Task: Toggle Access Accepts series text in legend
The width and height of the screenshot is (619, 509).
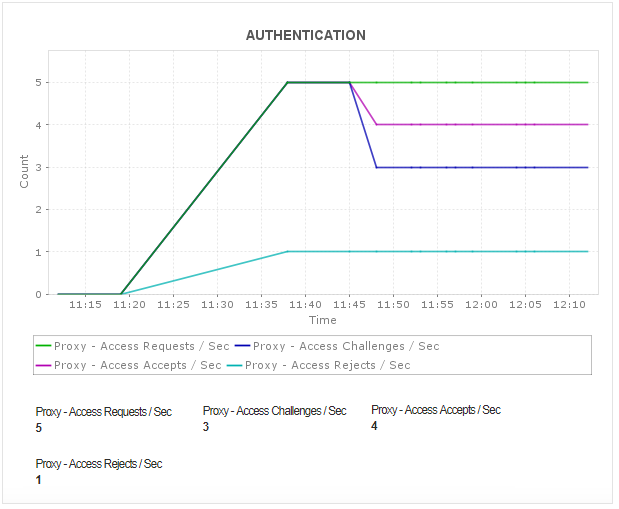Action: pos(138,365)
